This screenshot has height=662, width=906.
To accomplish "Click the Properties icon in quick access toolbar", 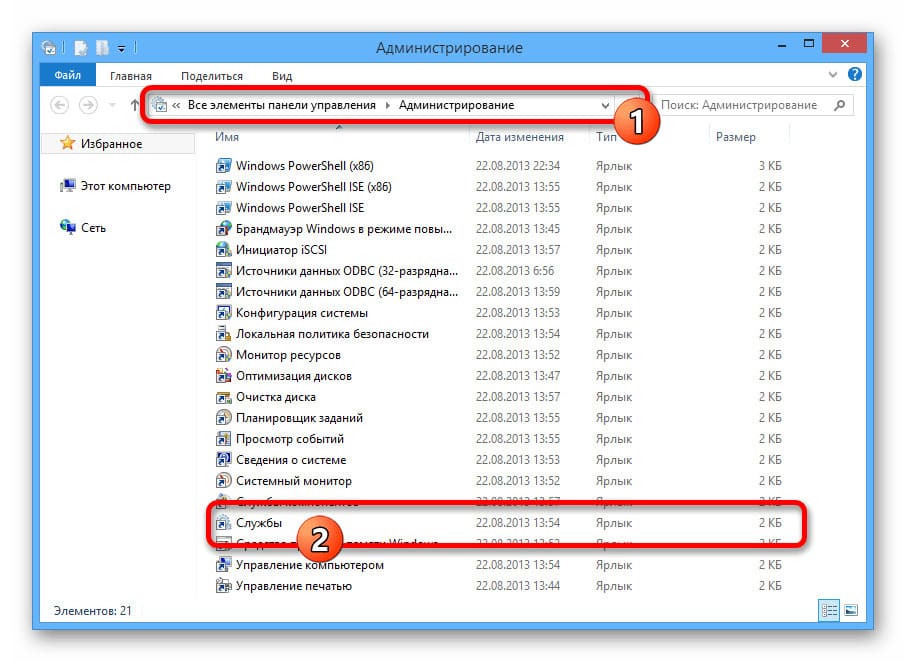I will click(x=80, y=48).
